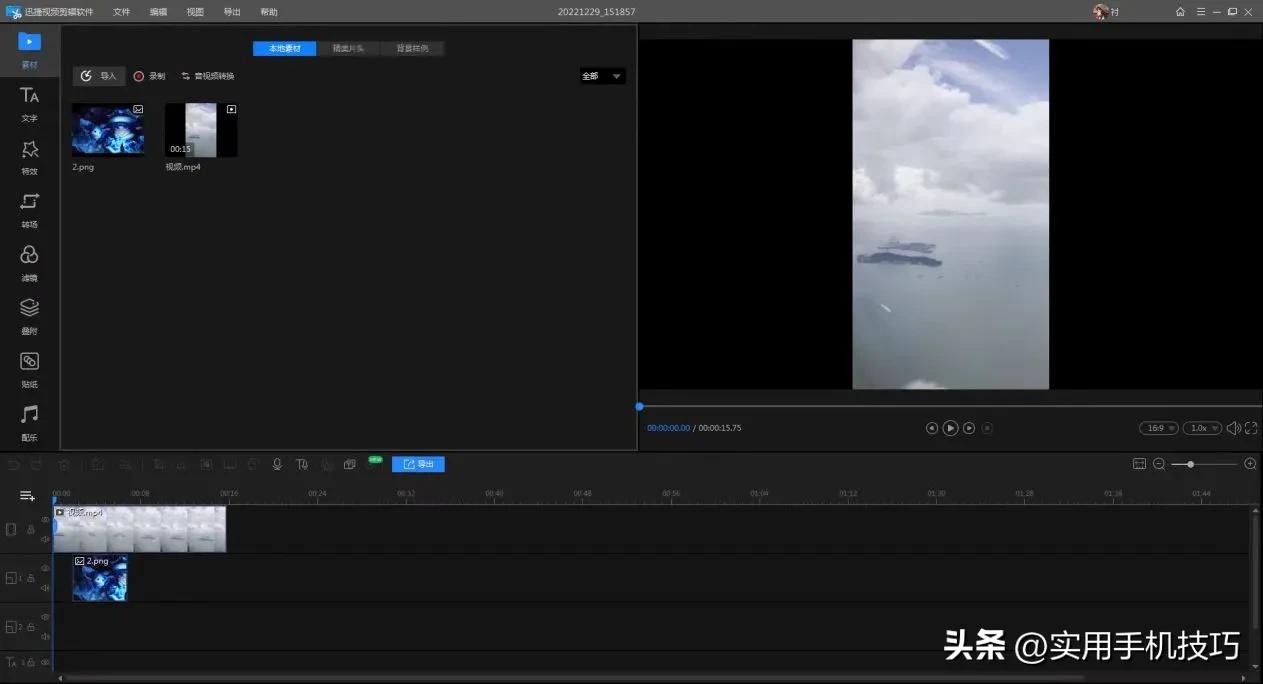Open the 帮助 menu
The width and height of the screenshot is (1263, 684).
pyautogui.click(x=268, y=12)
